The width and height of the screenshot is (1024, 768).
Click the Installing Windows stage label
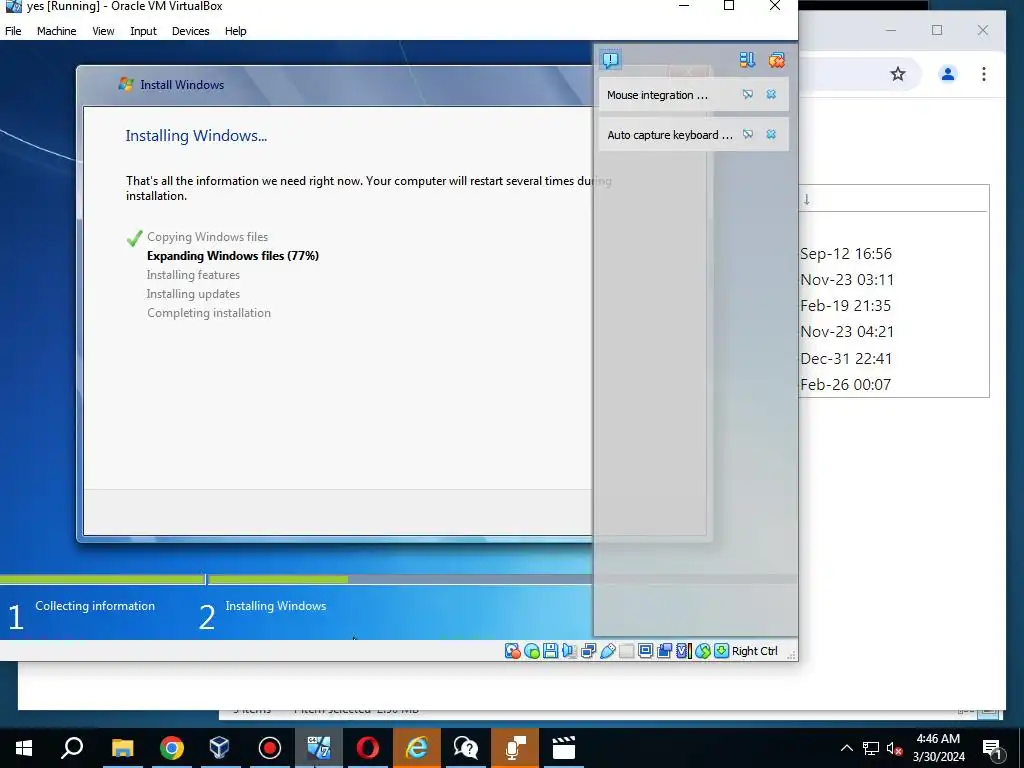point(276,606)
